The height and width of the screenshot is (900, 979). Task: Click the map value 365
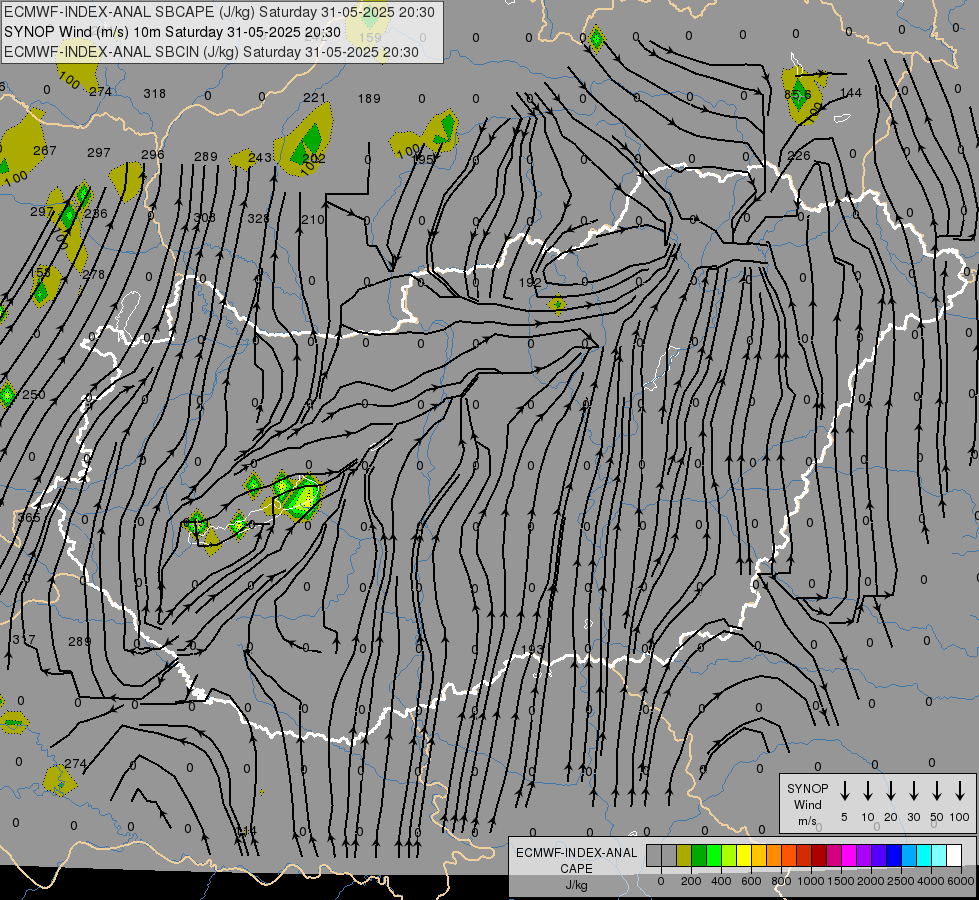pos(29,518)
